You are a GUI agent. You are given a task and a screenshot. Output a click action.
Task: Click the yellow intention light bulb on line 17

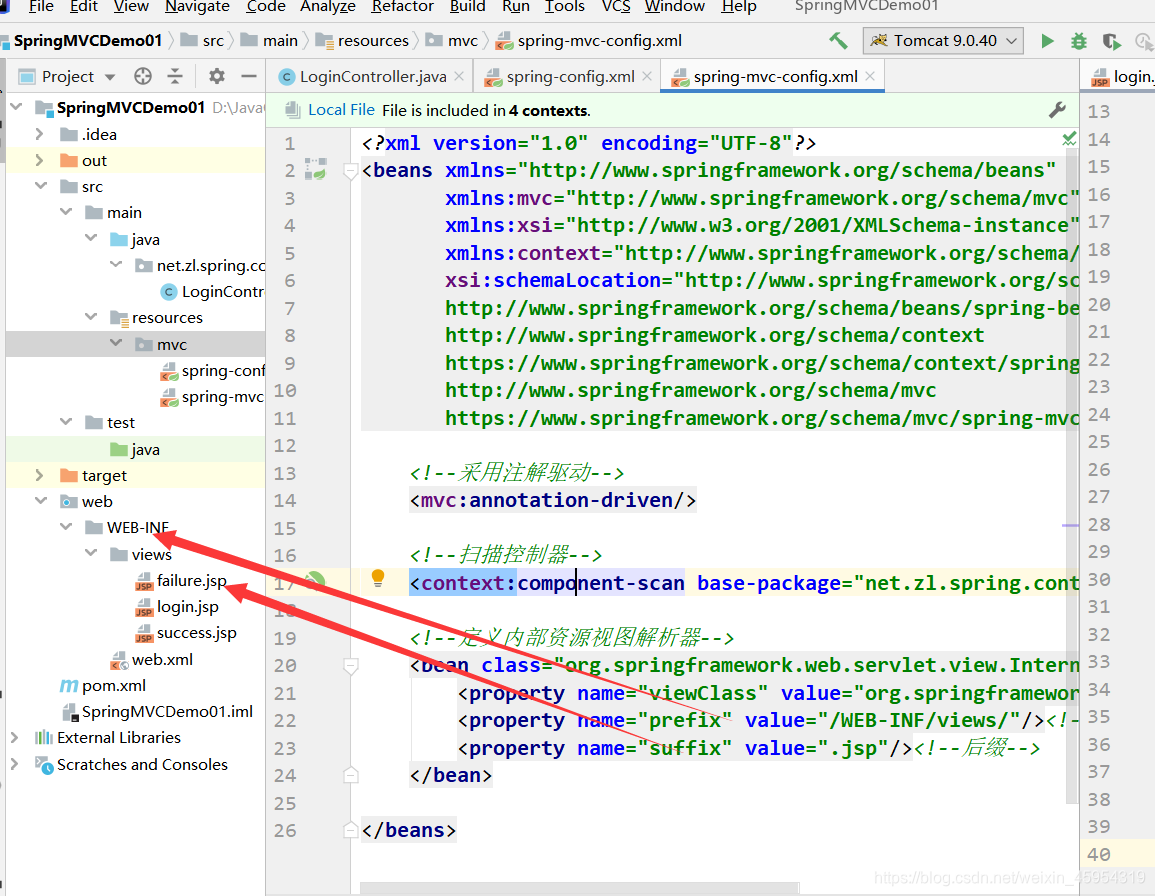point(378,578)
